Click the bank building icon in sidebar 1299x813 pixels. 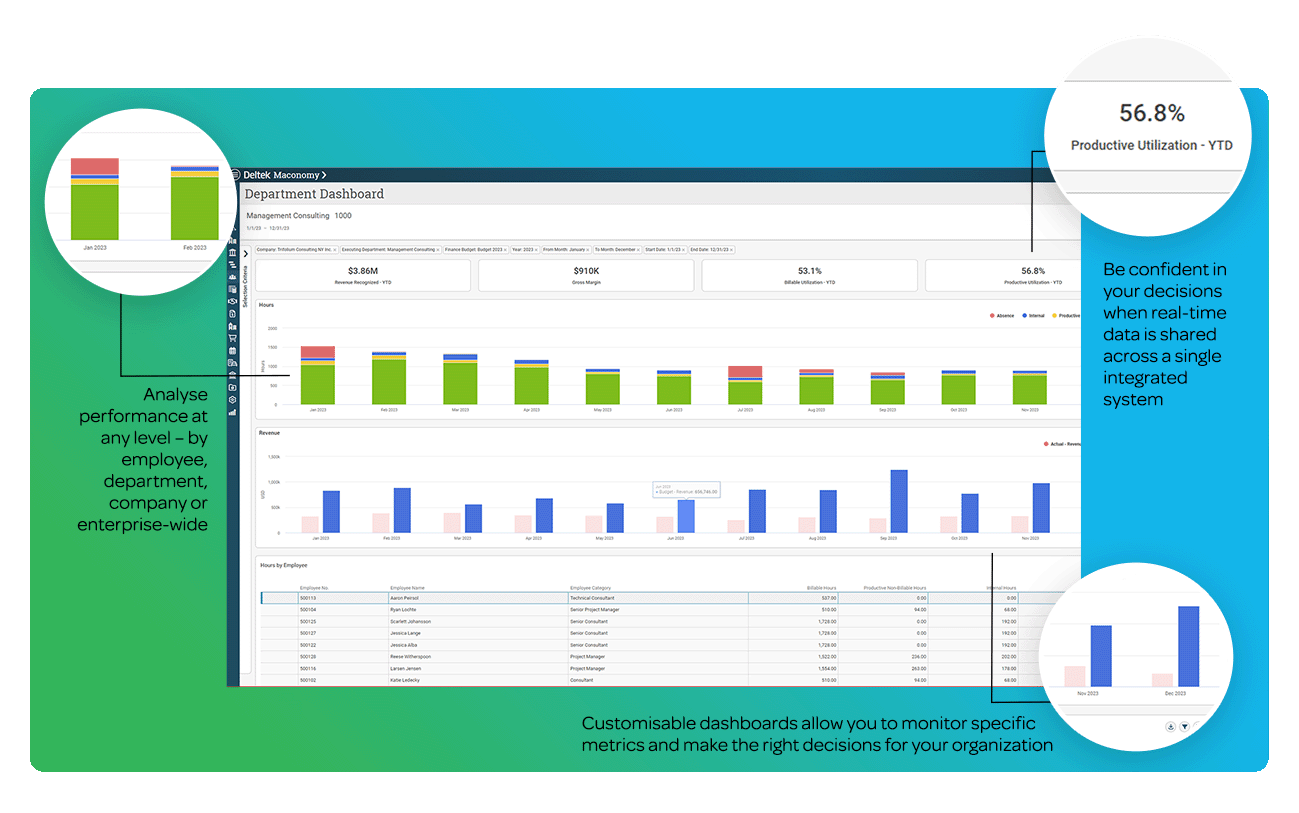233,253
